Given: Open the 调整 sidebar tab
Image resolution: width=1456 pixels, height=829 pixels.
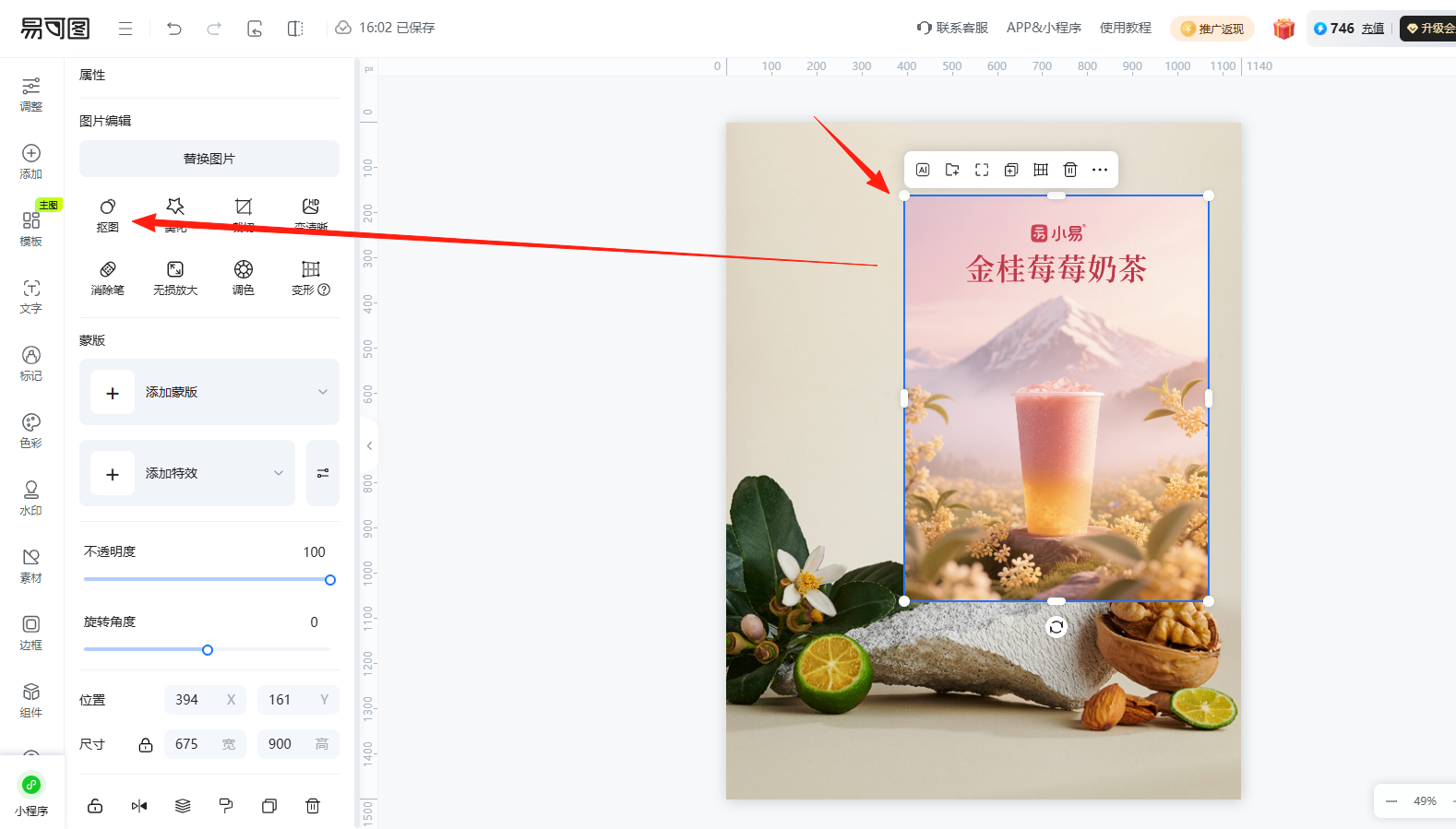Looking at the screenshot, I should pos(31,94).
